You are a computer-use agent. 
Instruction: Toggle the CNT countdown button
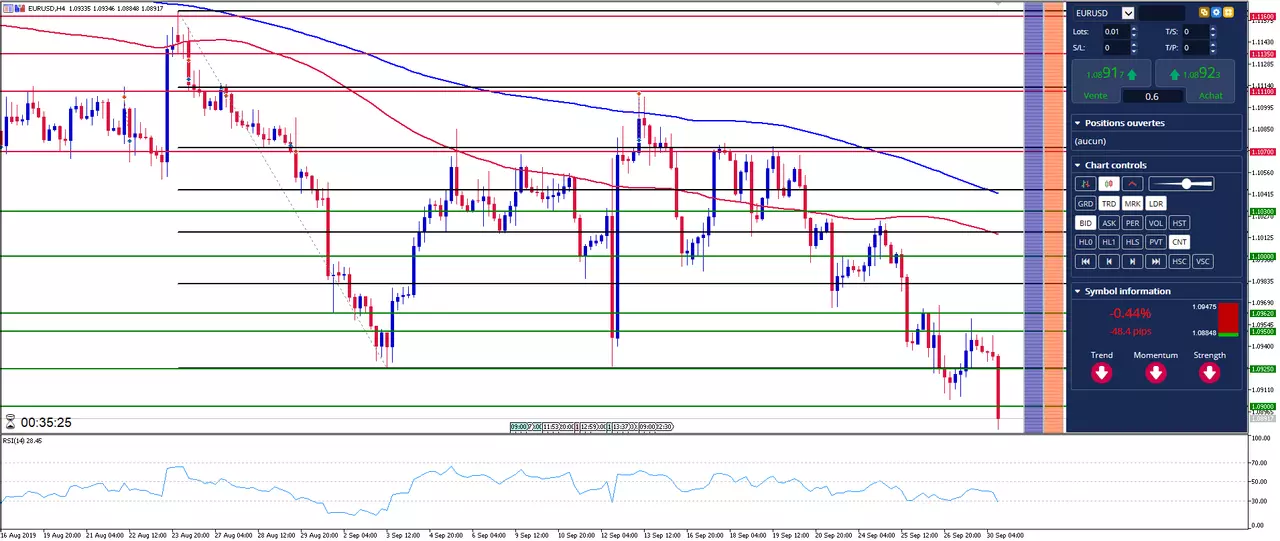[1179, 242]
